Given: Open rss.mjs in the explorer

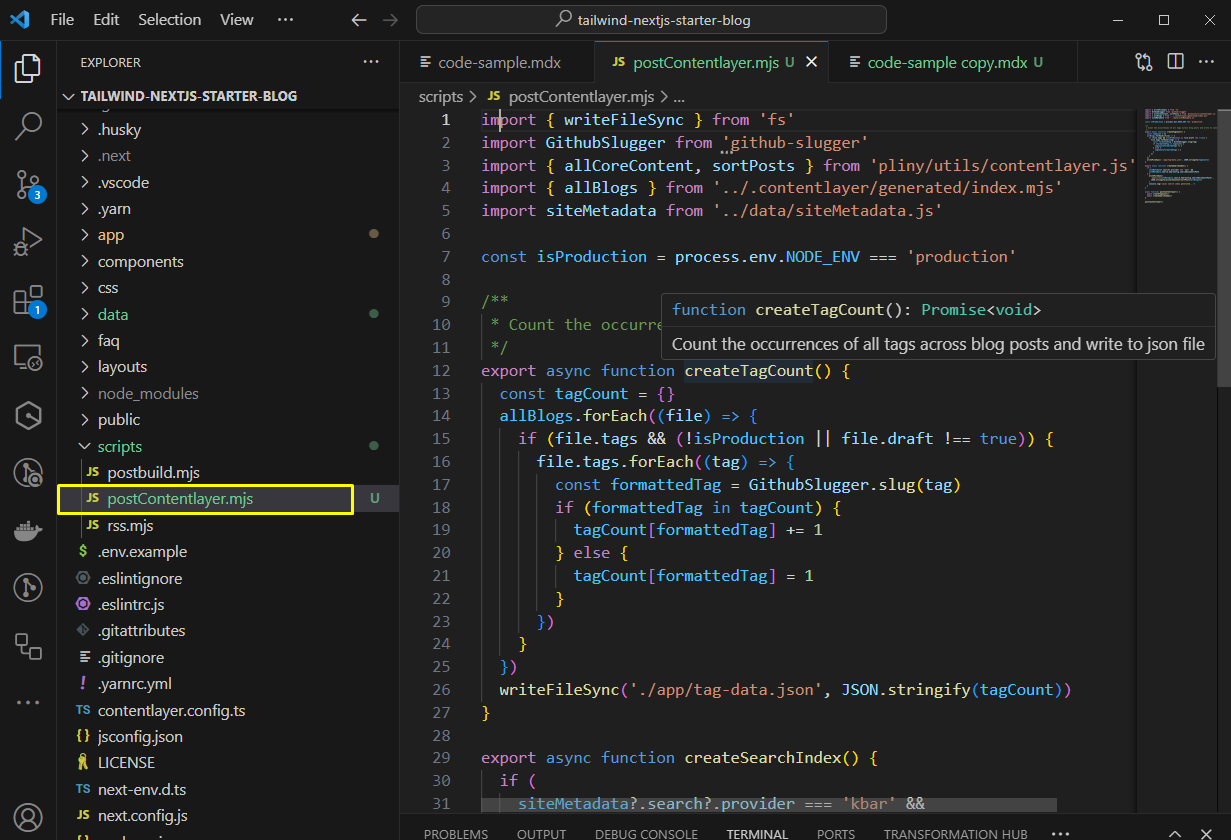Looking at the screenshot, I should pyautogui.click(x=130, y=525).
